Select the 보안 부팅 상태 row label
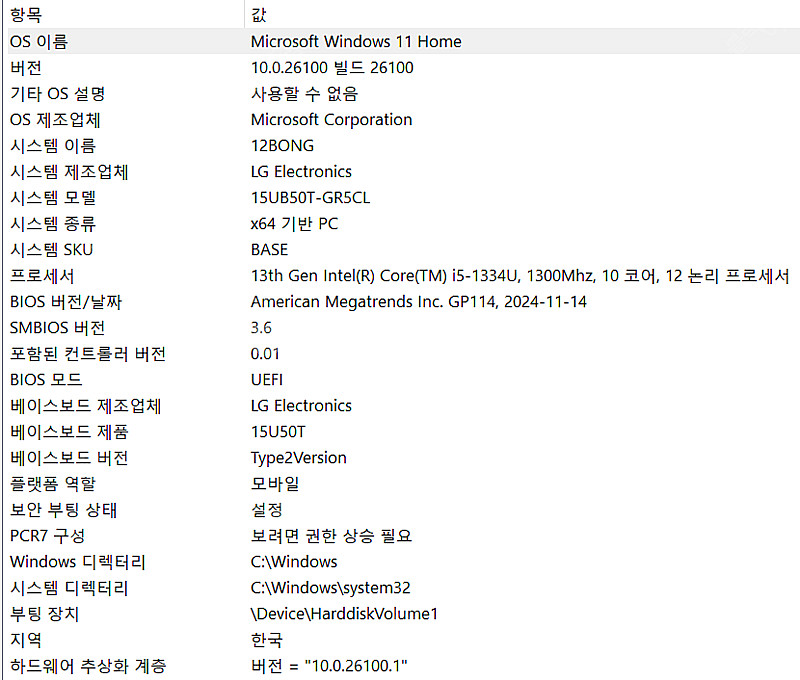Screen dimensions: 800x680 pos(64,510)
